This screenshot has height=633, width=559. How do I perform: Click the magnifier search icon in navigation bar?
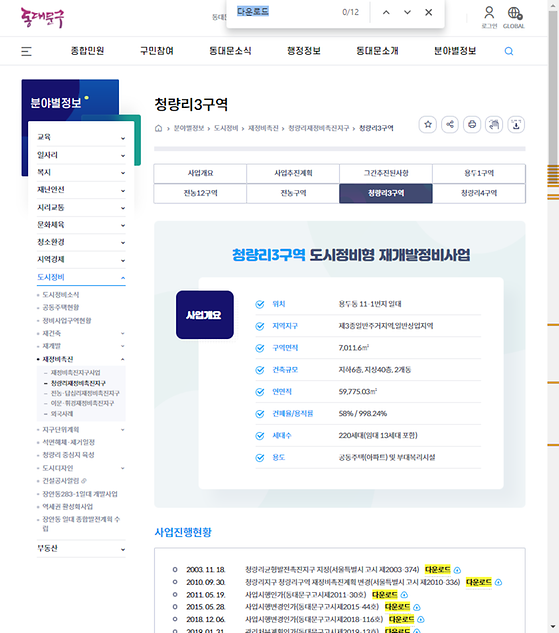509,51
